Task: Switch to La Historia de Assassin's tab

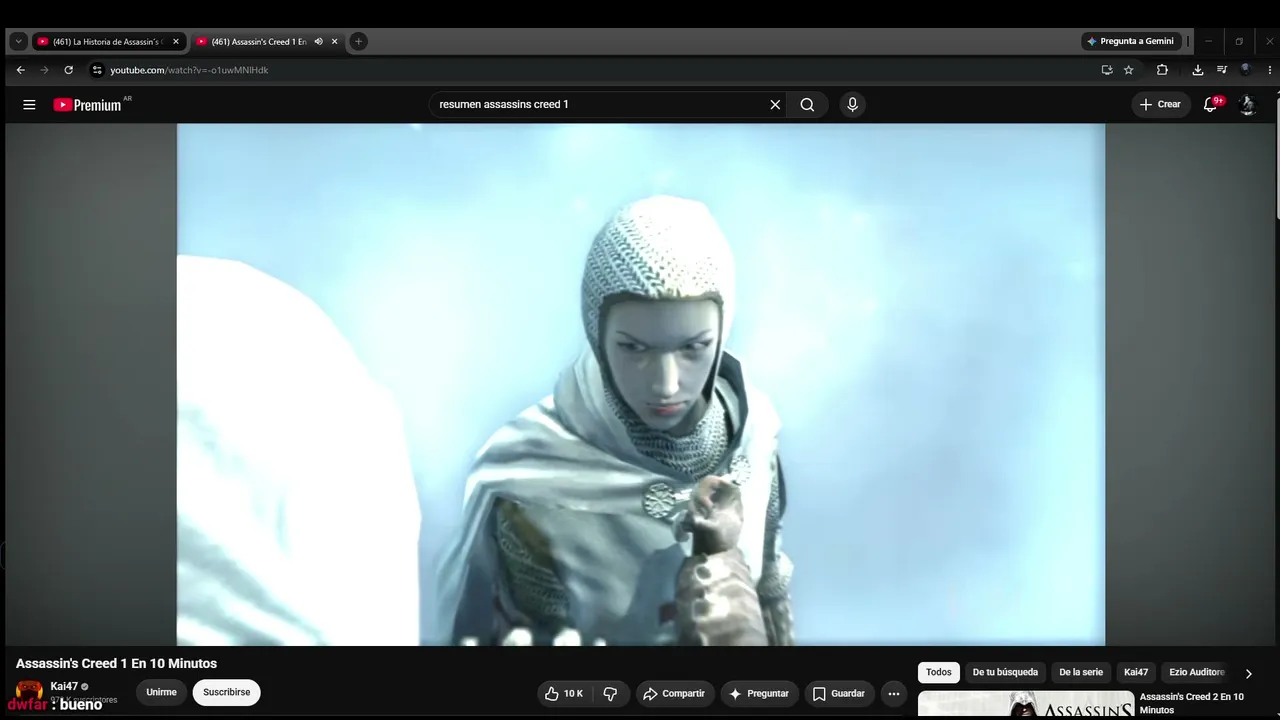Action: pyautogui.click(x=108, y=42)
